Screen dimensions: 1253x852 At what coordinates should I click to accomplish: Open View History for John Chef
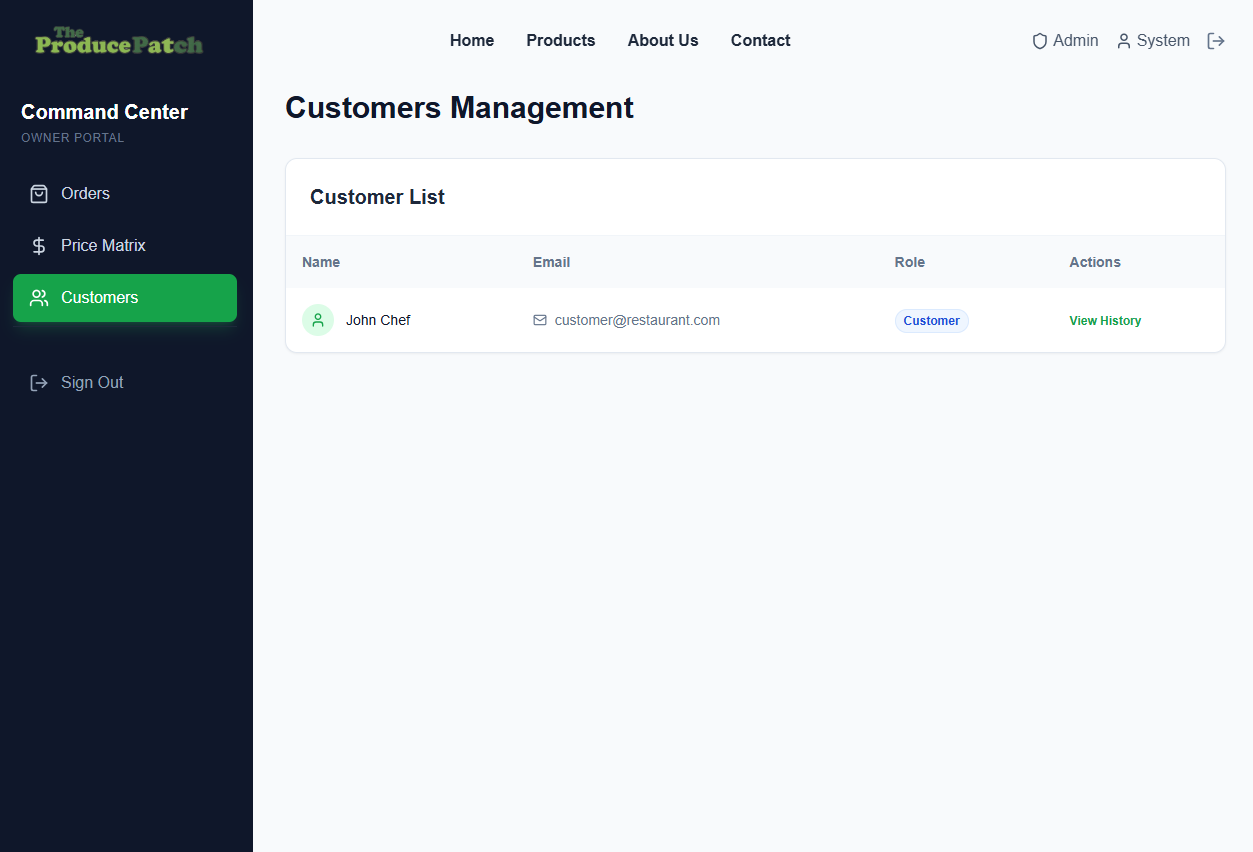click(1105, 320)
